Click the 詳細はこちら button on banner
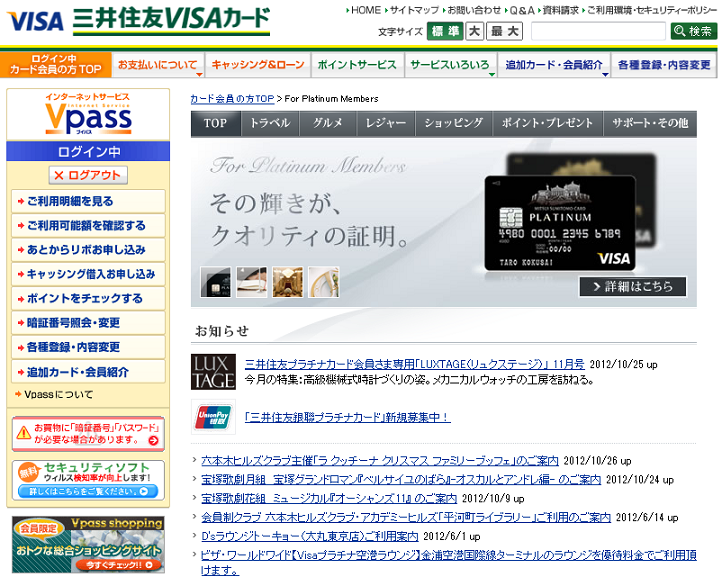This screenshot has height=577, width=722. point(633,286)
